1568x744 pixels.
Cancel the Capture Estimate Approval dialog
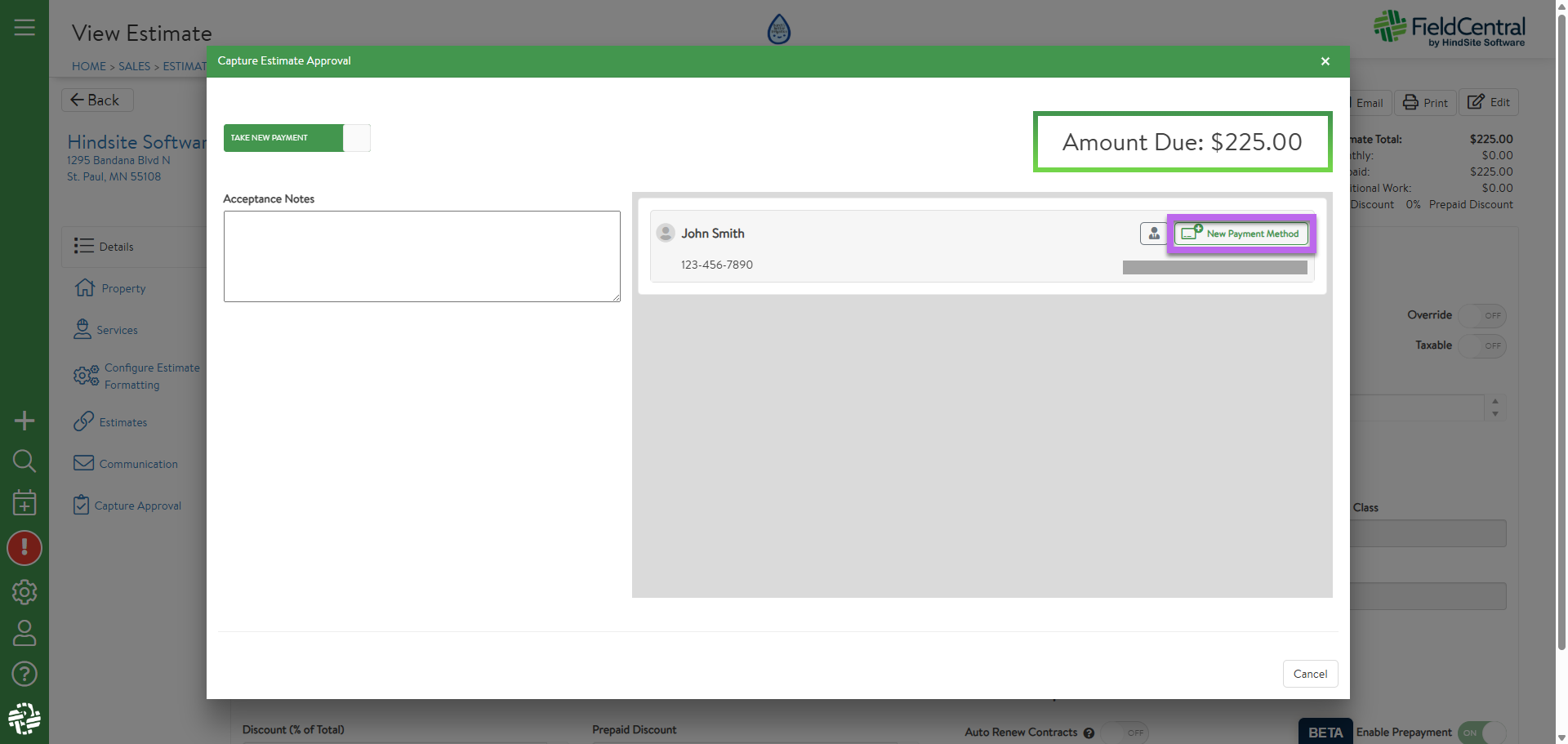1310,674
